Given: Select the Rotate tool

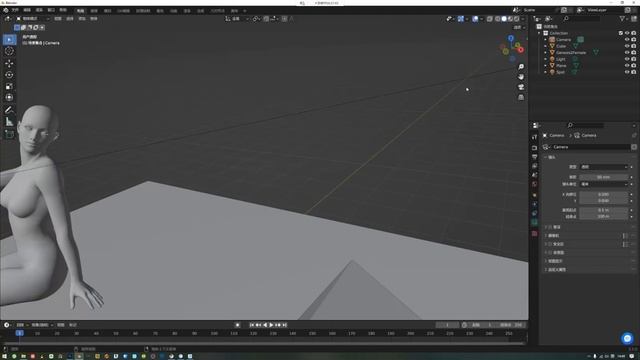Looking at the screenshot, I should point(9,75).
